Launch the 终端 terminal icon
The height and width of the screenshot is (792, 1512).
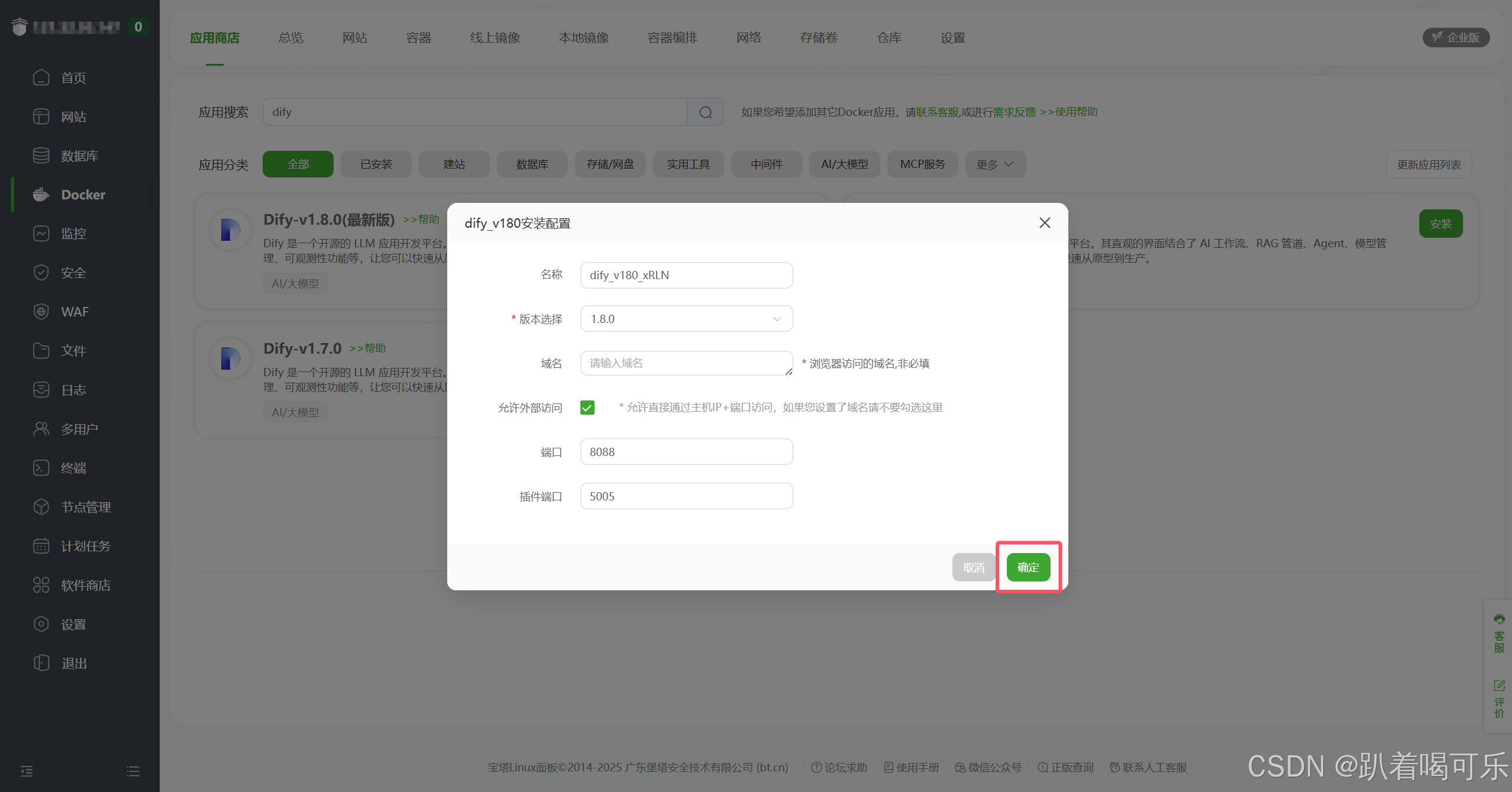(x=41, y=468)
